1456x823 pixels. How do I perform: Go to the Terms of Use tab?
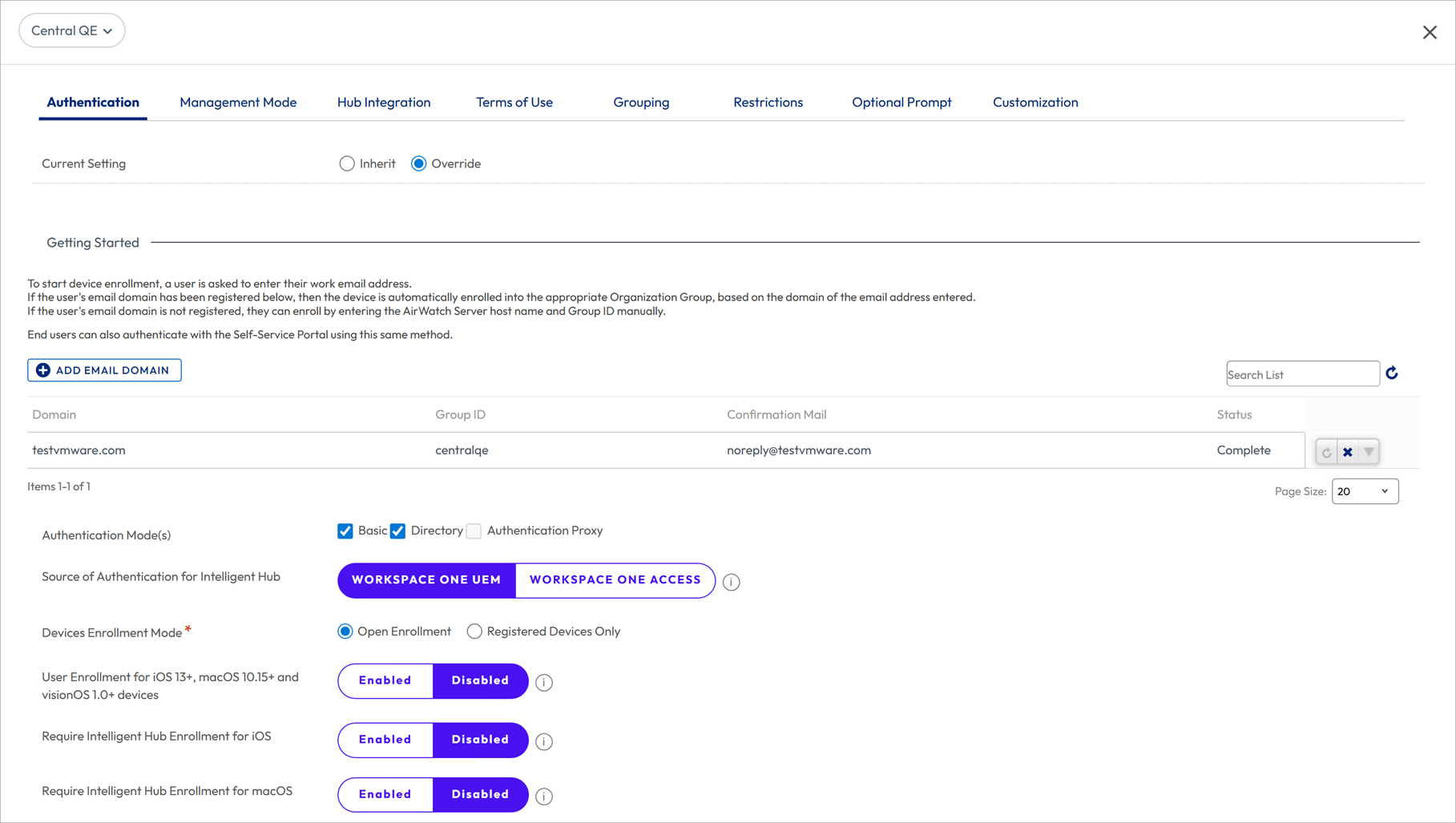[x=514, y=103]
